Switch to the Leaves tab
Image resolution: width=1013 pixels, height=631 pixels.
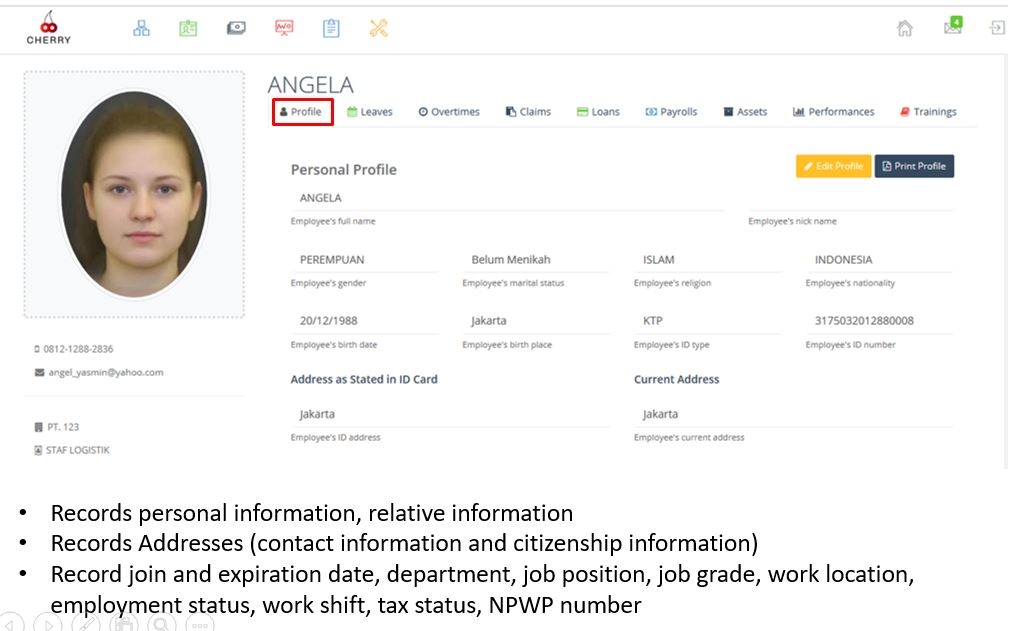click(369, 112)
